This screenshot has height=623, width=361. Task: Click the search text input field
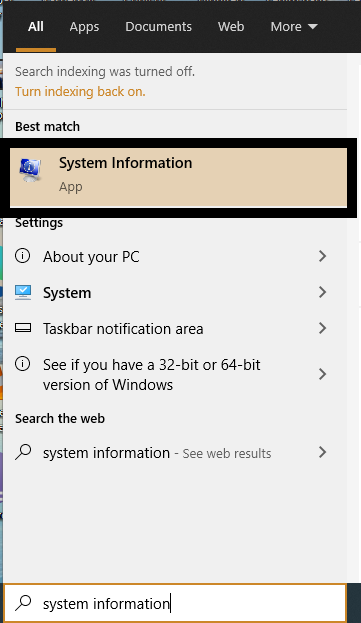(x=175, y=603)
